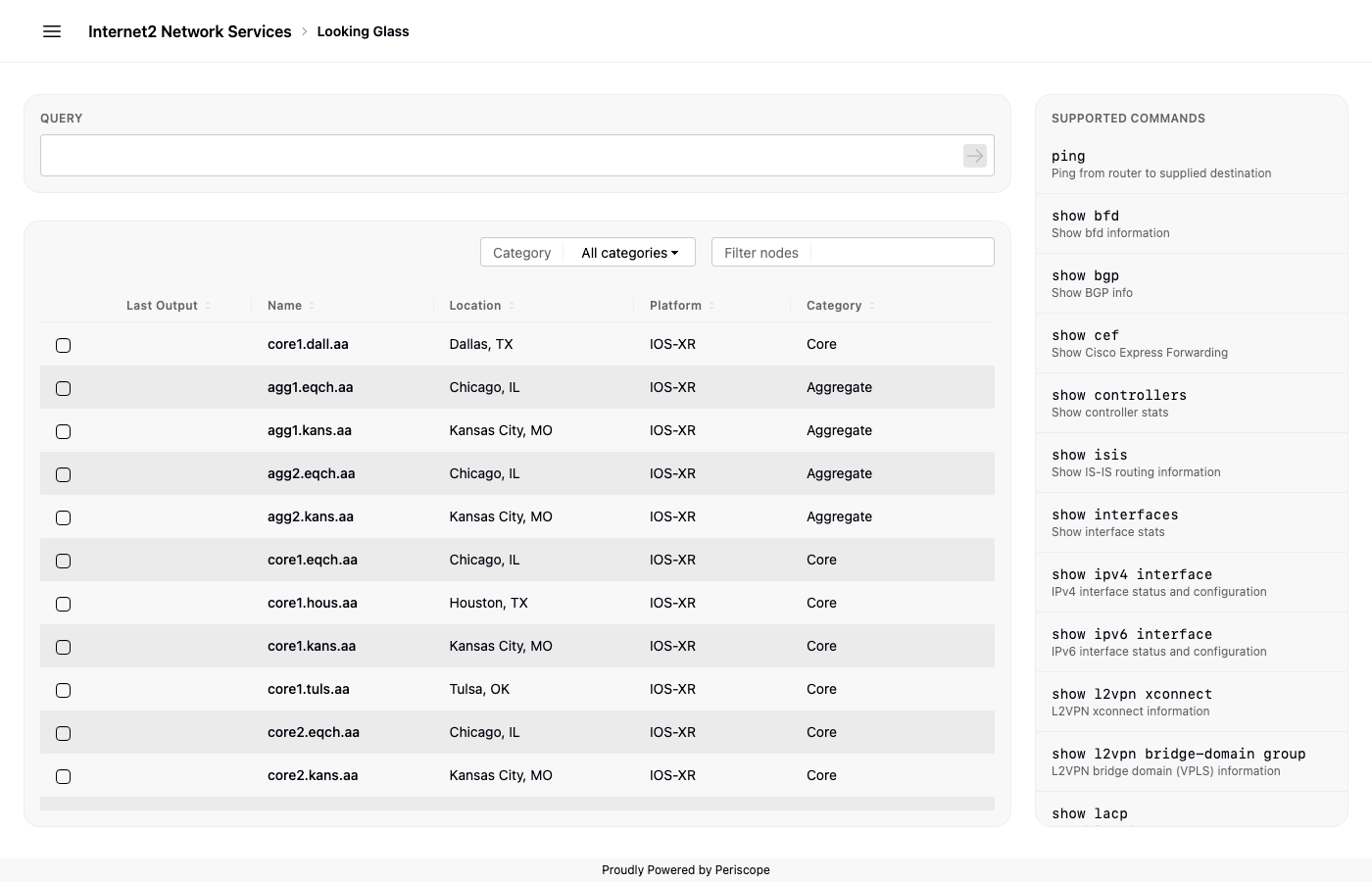Screen dimensions: 1372x882
Task: Click the Category column header text
Action: [x=834, y=306]
